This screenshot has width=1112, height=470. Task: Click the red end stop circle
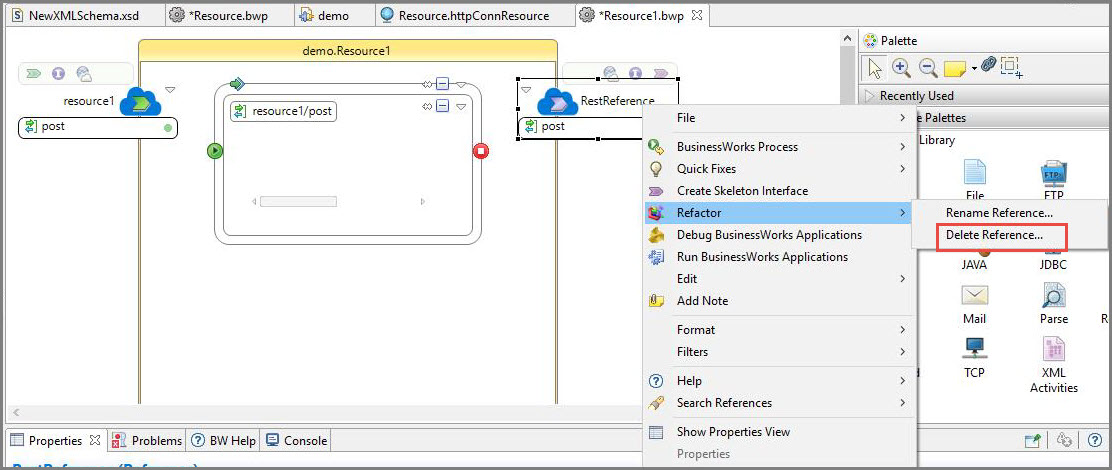coord(481,150)
